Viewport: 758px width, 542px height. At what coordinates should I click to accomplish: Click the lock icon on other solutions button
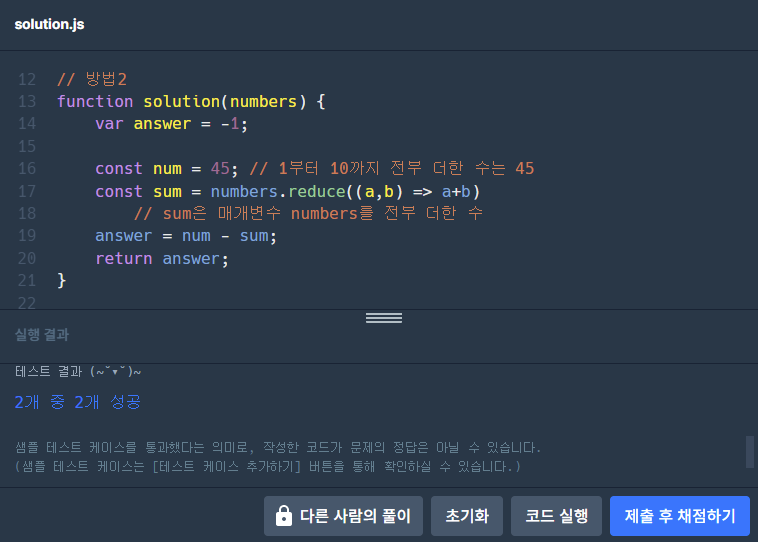pos(284,516)
